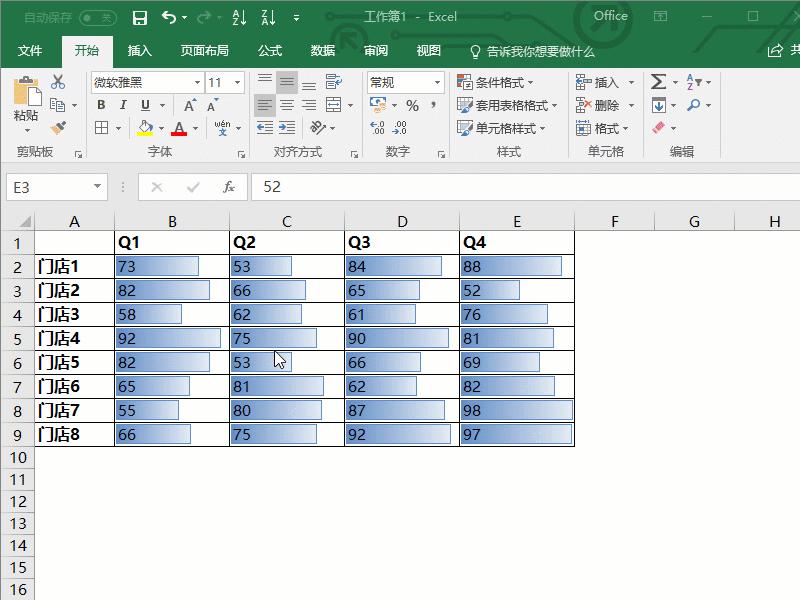Image resolution: width=800 pixels, height=600 pixels.
Task: Click the Save icon in quick access toolbar
Action: coord(139,18)
